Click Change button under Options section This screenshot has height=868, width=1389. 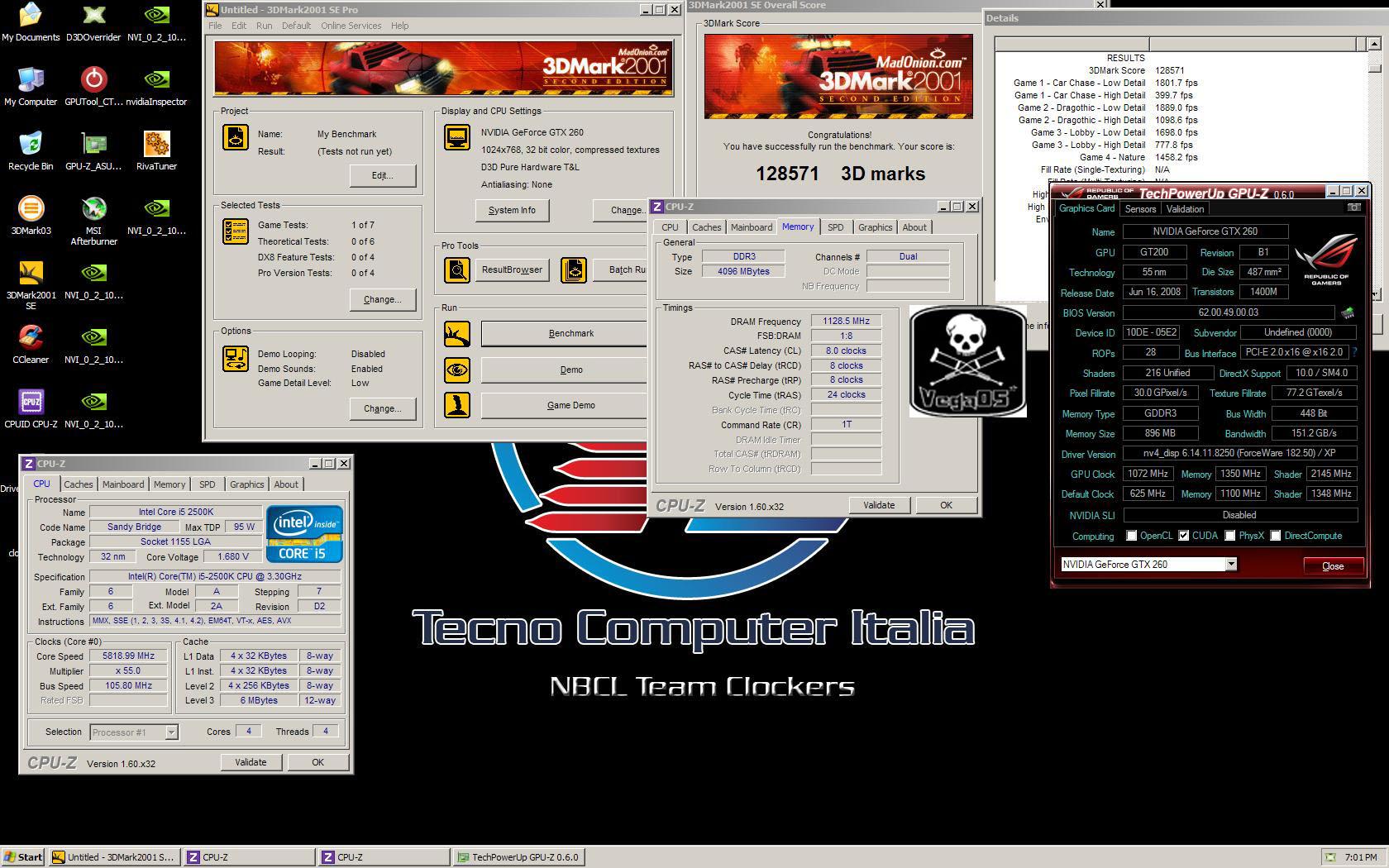[382, 408]
